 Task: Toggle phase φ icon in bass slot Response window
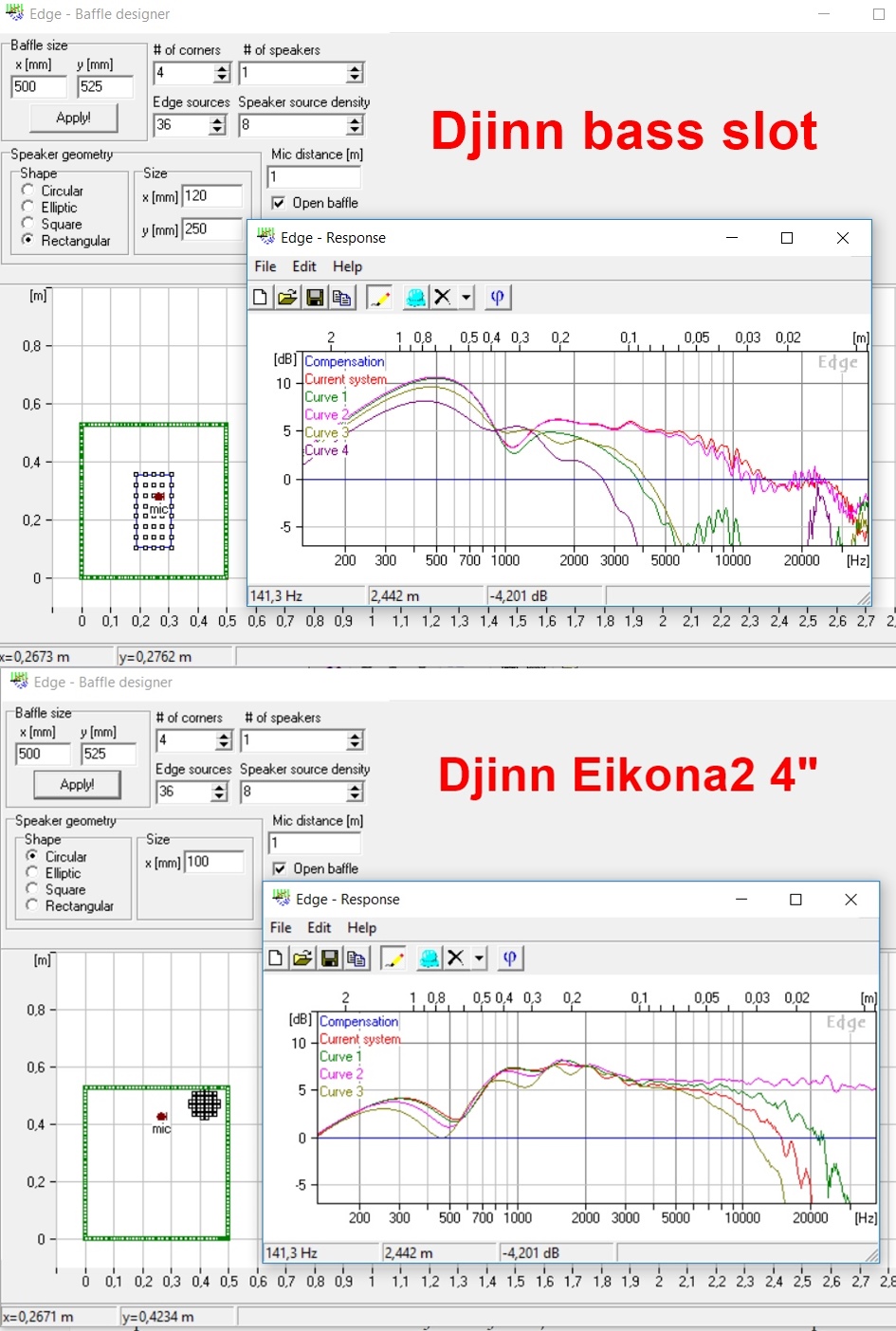coord(497,298)
